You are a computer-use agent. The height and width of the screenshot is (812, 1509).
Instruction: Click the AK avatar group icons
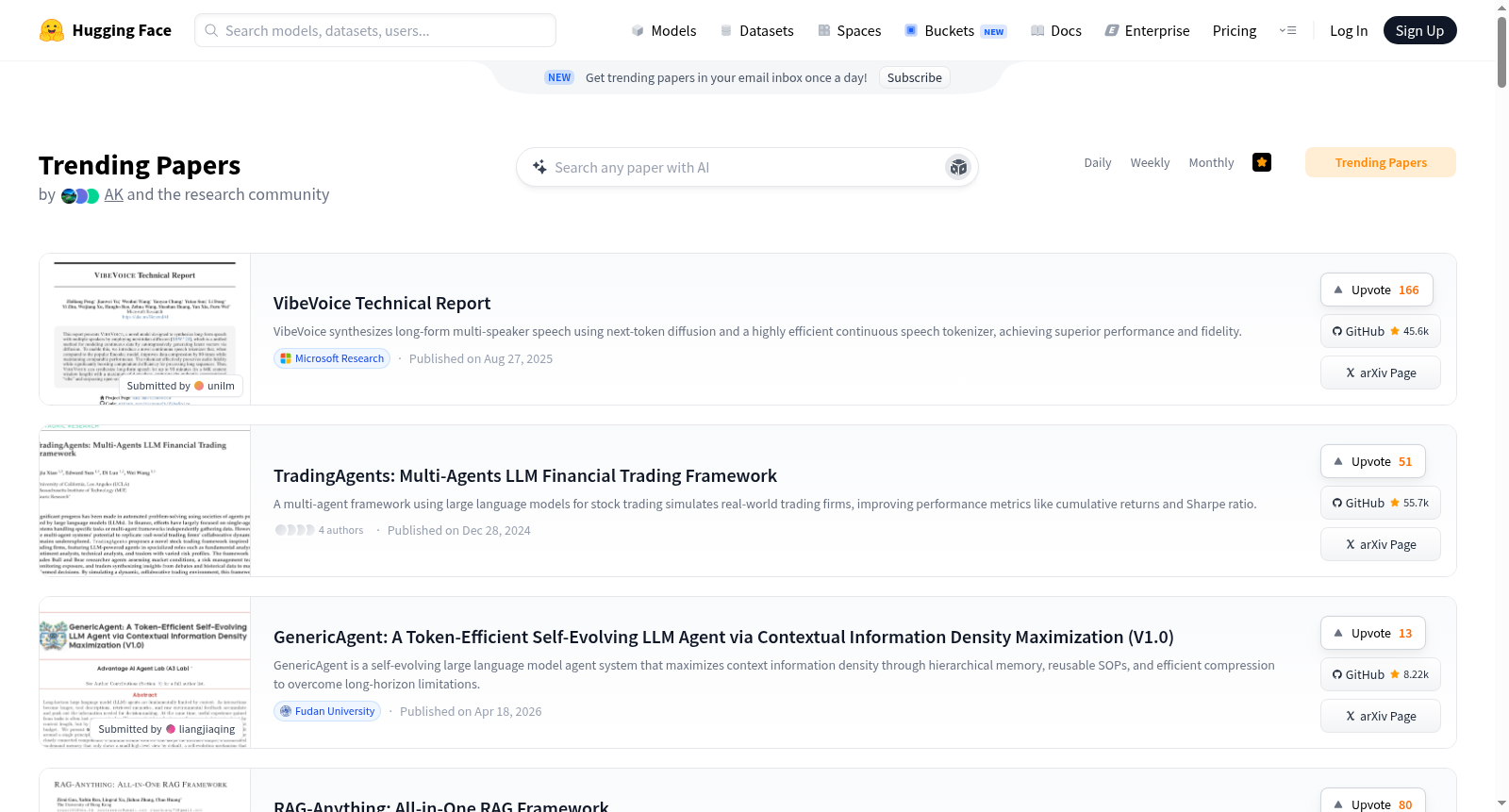(80, 196)
